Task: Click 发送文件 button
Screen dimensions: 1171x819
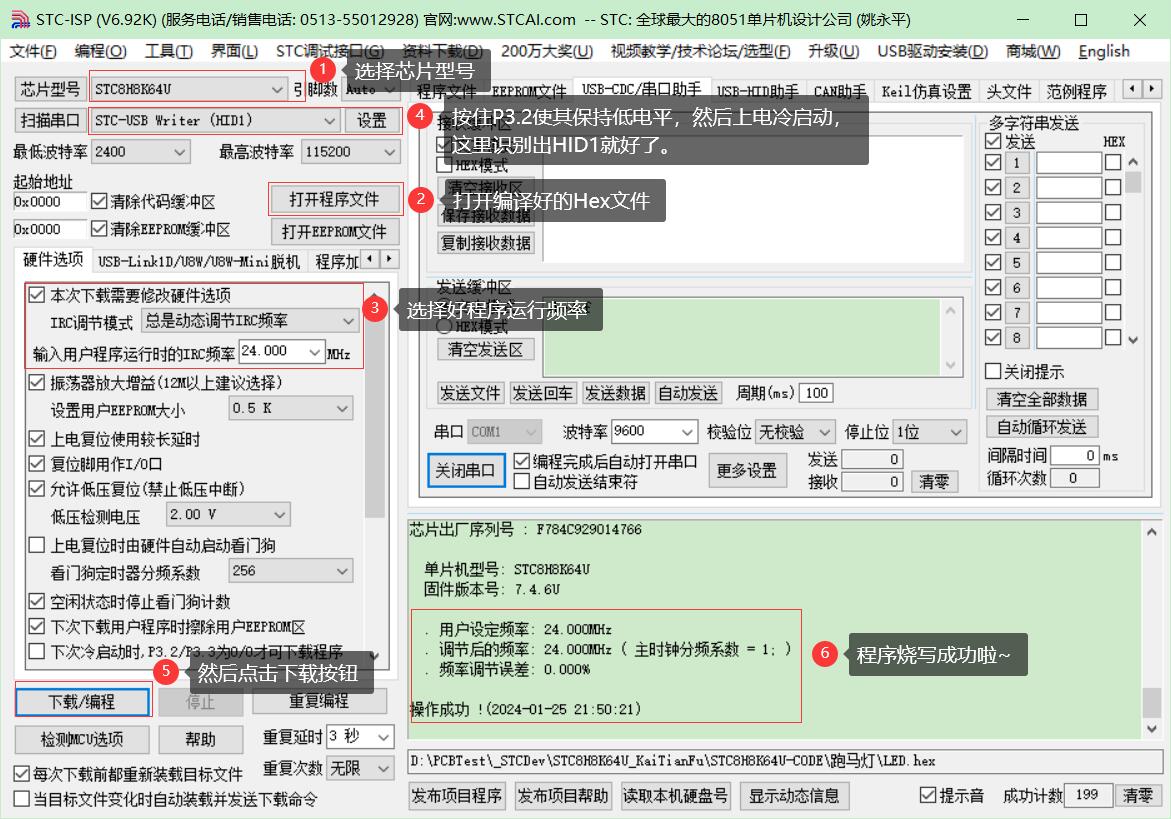Action: (470, 393)
